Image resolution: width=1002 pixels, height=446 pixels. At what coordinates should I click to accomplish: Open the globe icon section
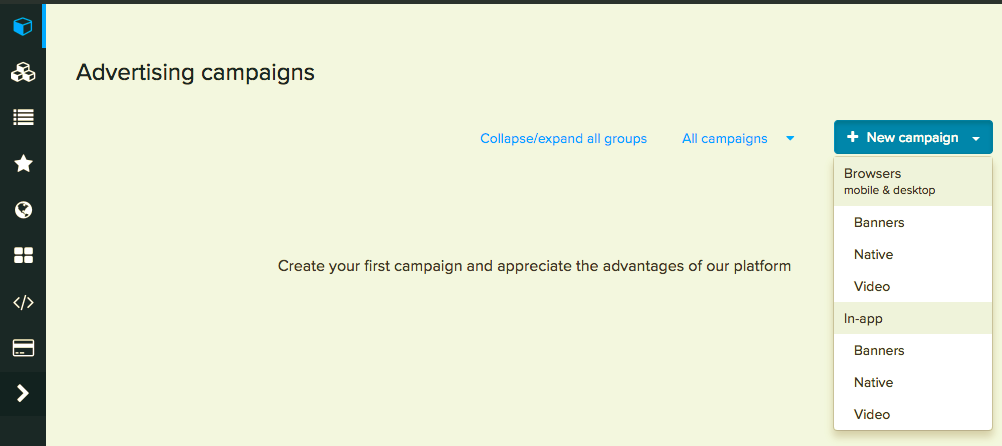(x=22, y=210)
